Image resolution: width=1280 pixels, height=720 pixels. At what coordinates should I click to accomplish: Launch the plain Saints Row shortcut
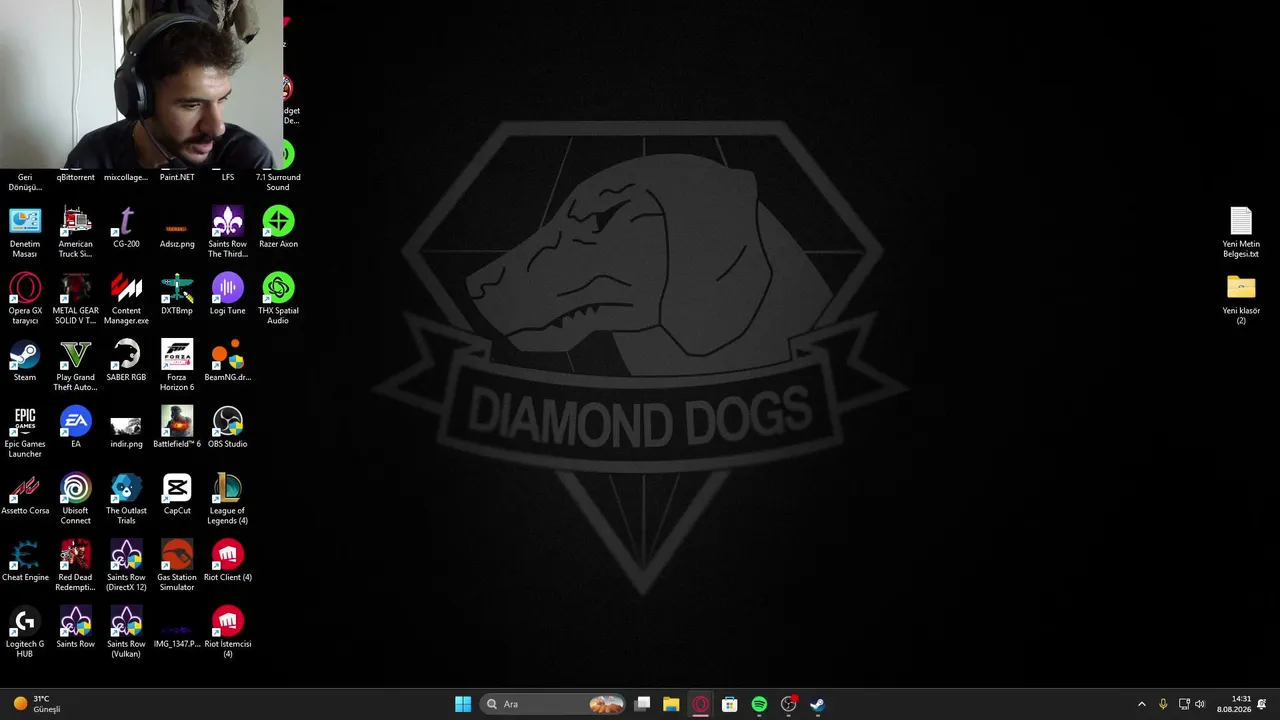76,628
